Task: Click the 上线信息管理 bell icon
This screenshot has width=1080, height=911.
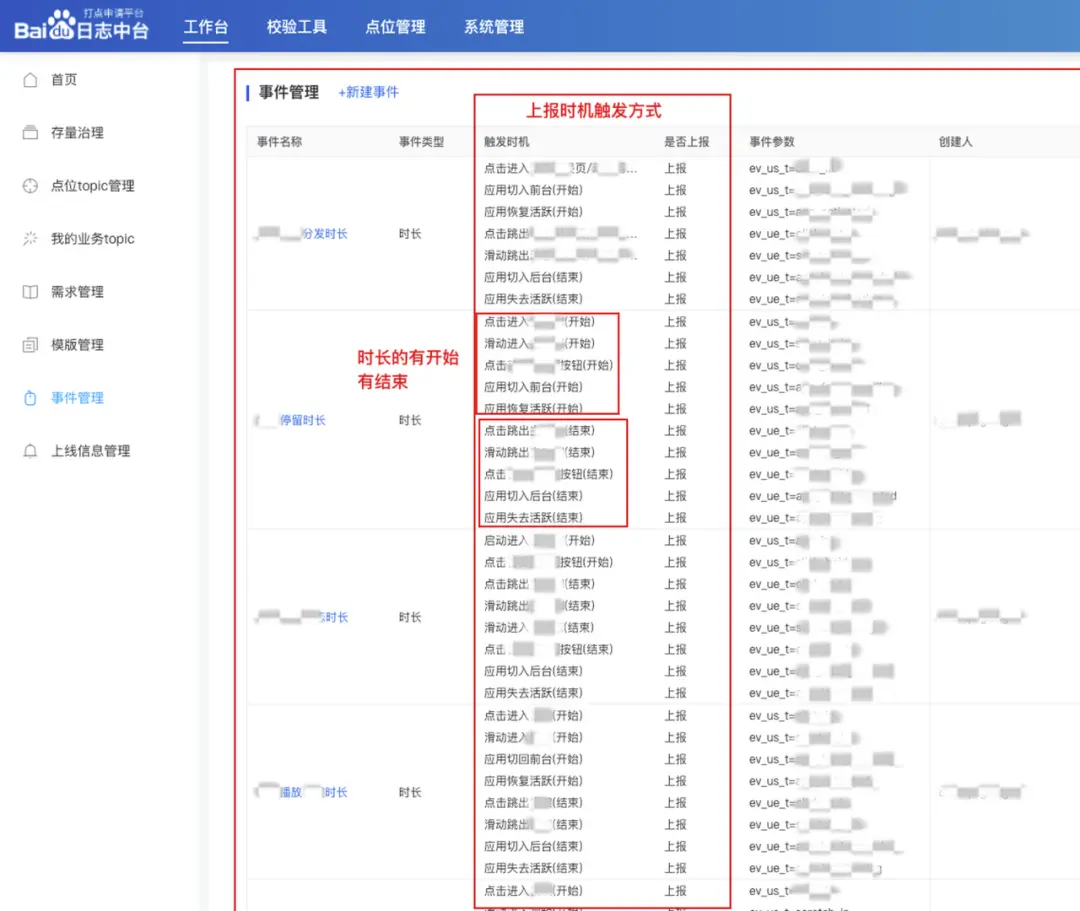Action: pos(30,451)
